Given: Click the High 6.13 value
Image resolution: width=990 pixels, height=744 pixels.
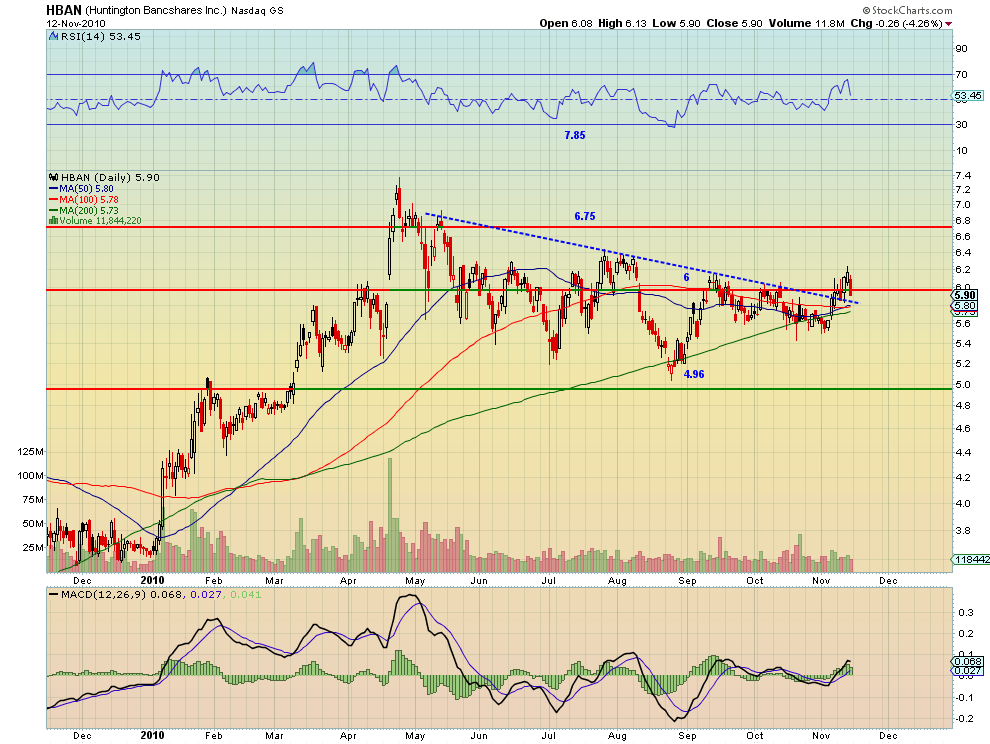Looking at the screenshot, I should [x=623, y=23].
